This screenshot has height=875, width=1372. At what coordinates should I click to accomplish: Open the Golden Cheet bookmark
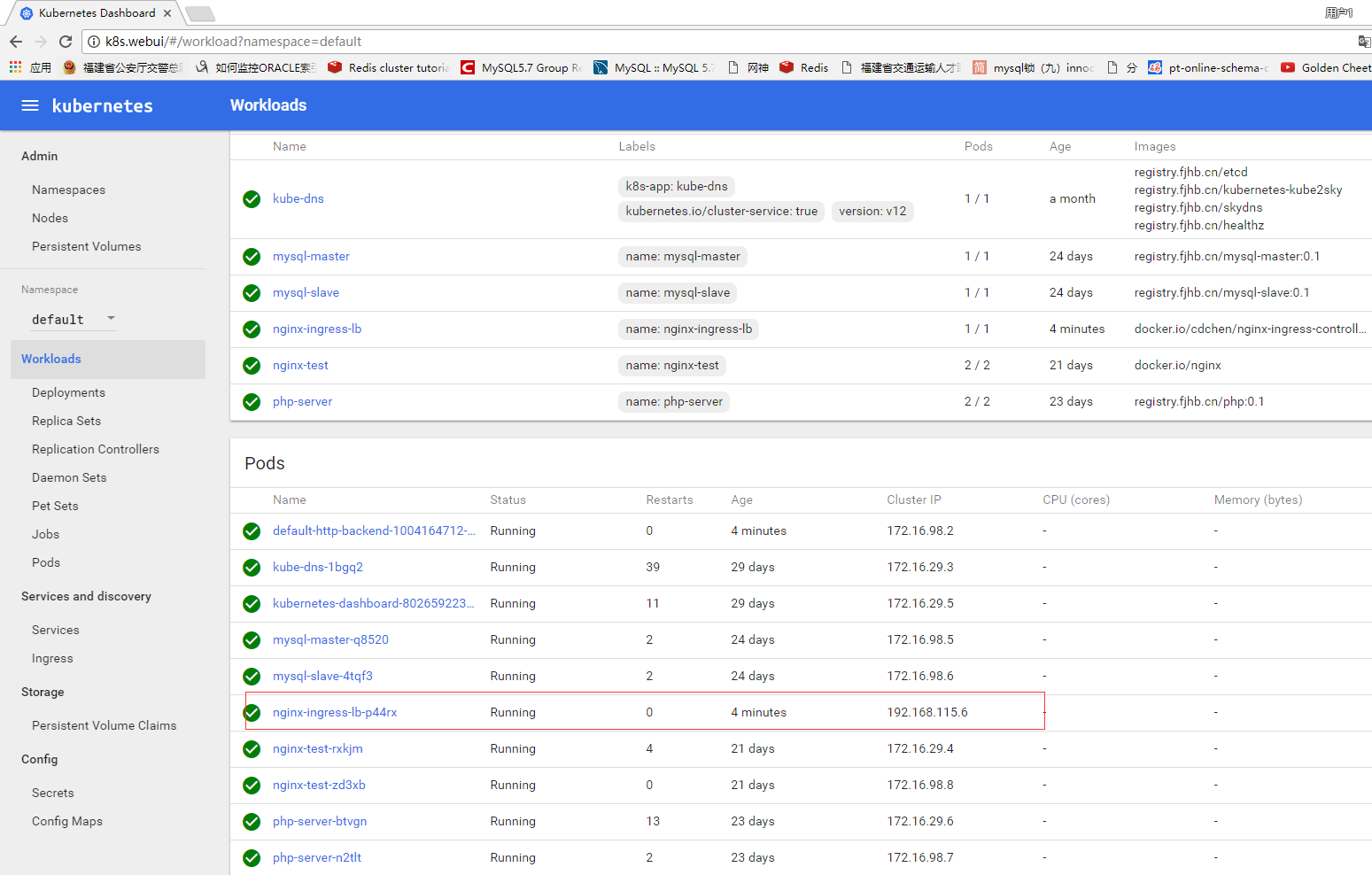[x=1326, y=67]
